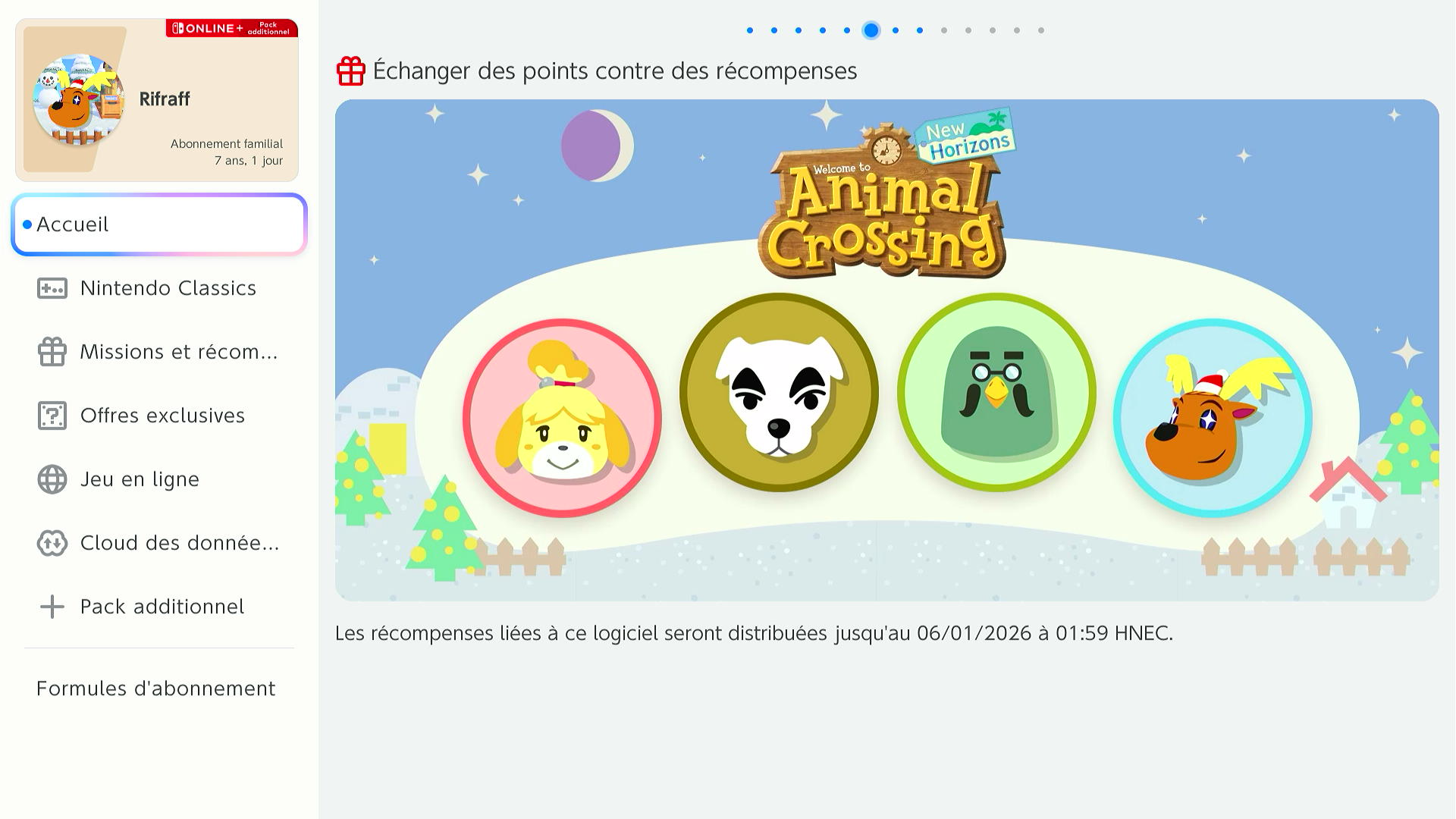Viewport: 1456px width, 819px height.
Task: Select the Accueil menu item
Action: (159, 224)
